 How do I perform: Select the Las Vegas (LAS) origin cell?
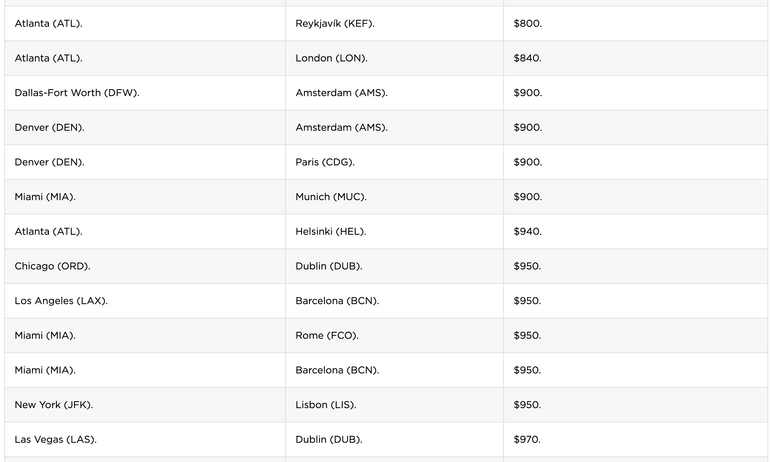click(56, 440)
